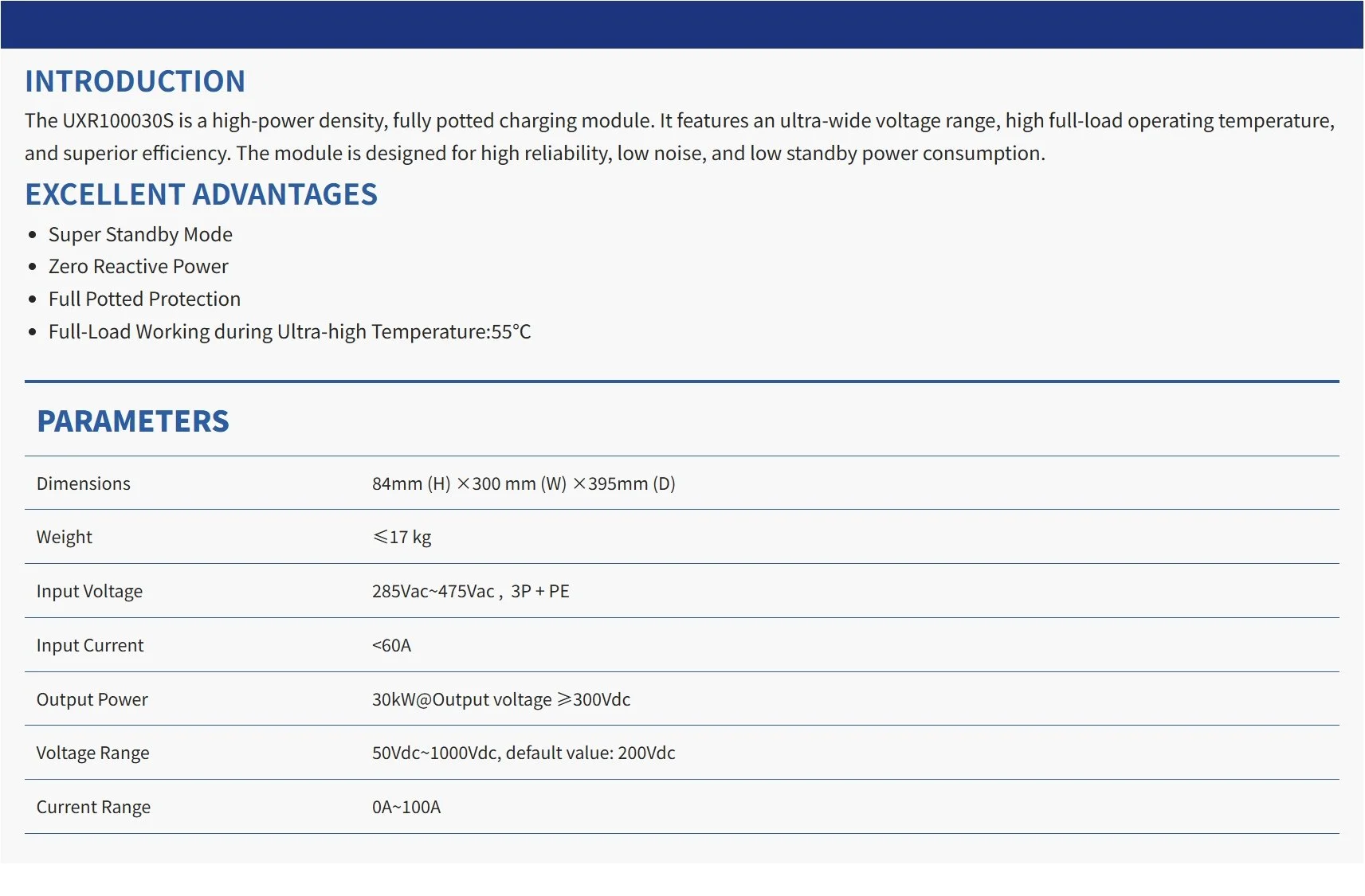Screen dimensions: 1365x896
Task: Click the '30kW@Output voltage ≥300Vdc' value
Action: click(x=501, y=699)
